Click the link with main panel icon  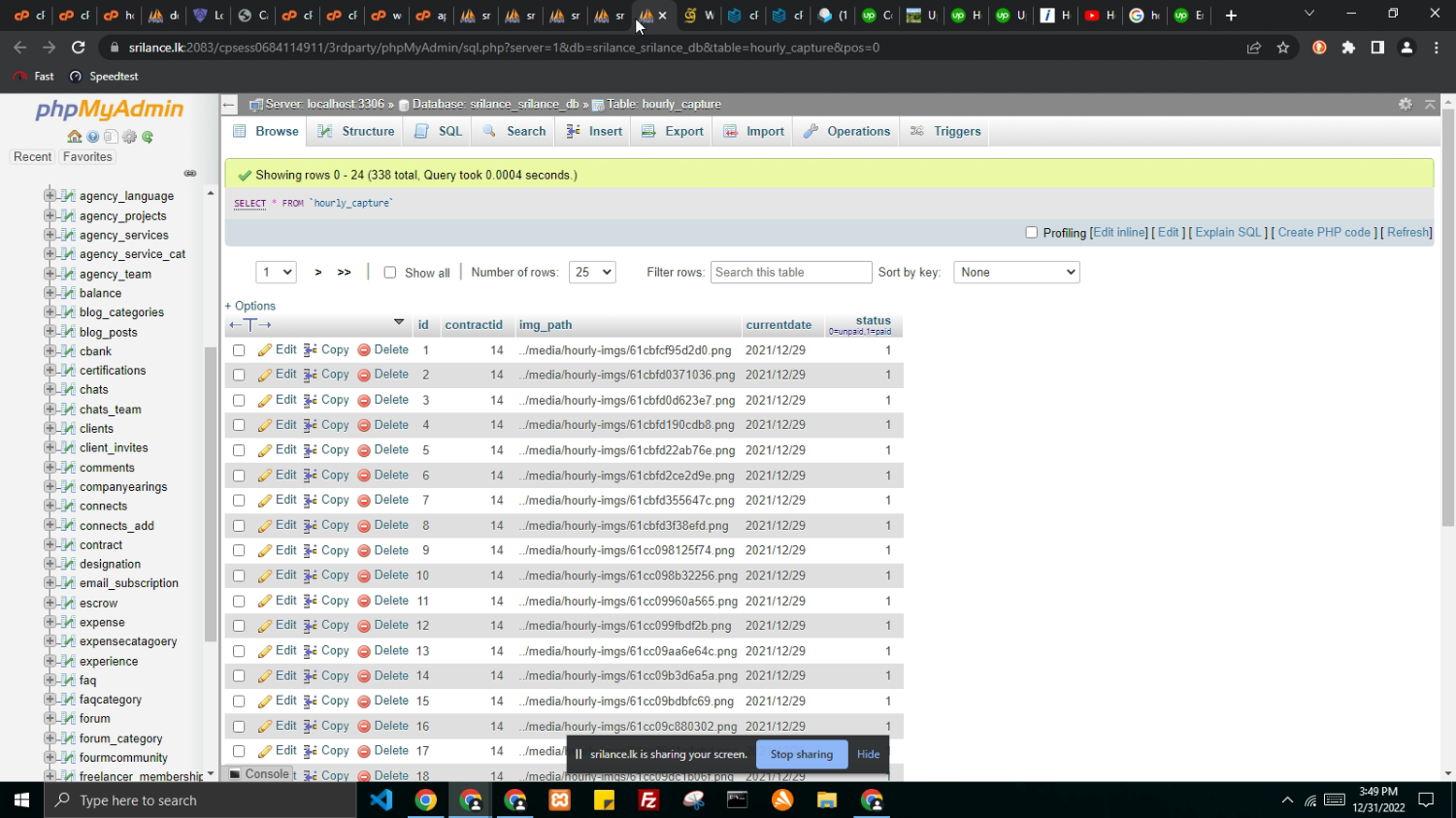[x=190, y=174]
